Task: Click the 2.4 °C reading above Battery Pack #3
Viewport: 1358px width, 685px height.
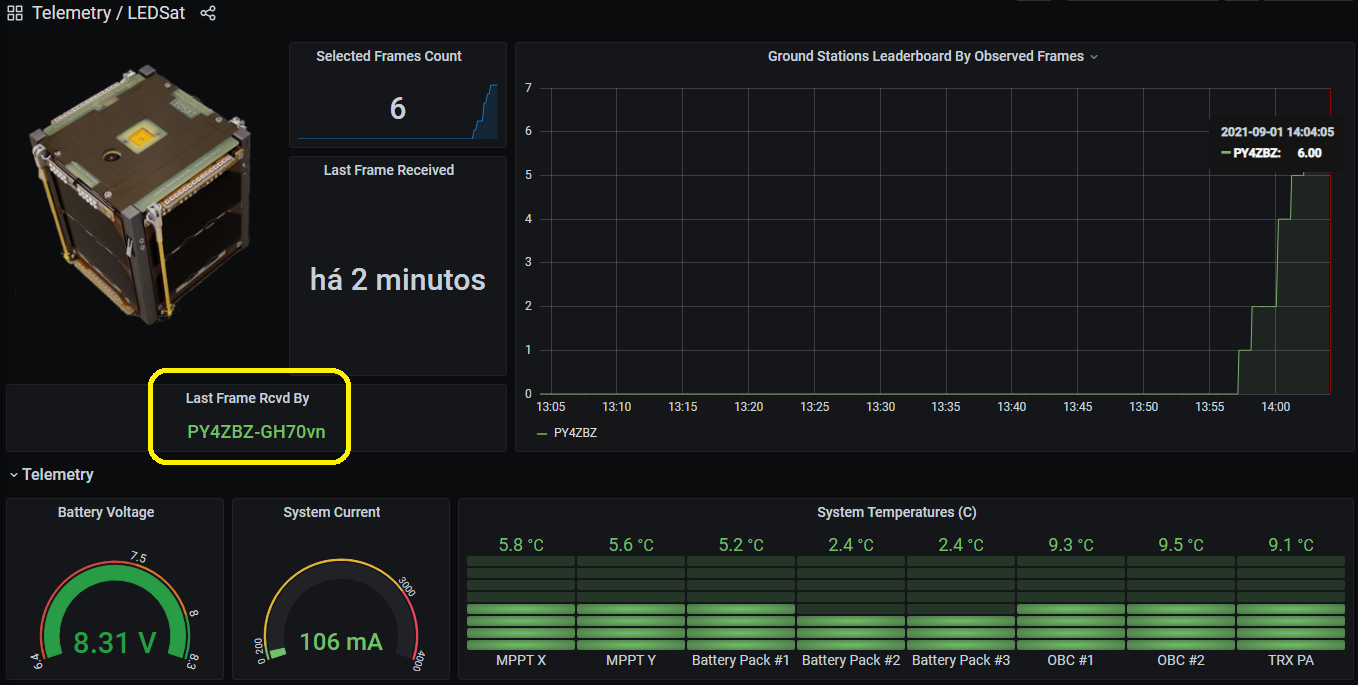Action: point(961,545)
